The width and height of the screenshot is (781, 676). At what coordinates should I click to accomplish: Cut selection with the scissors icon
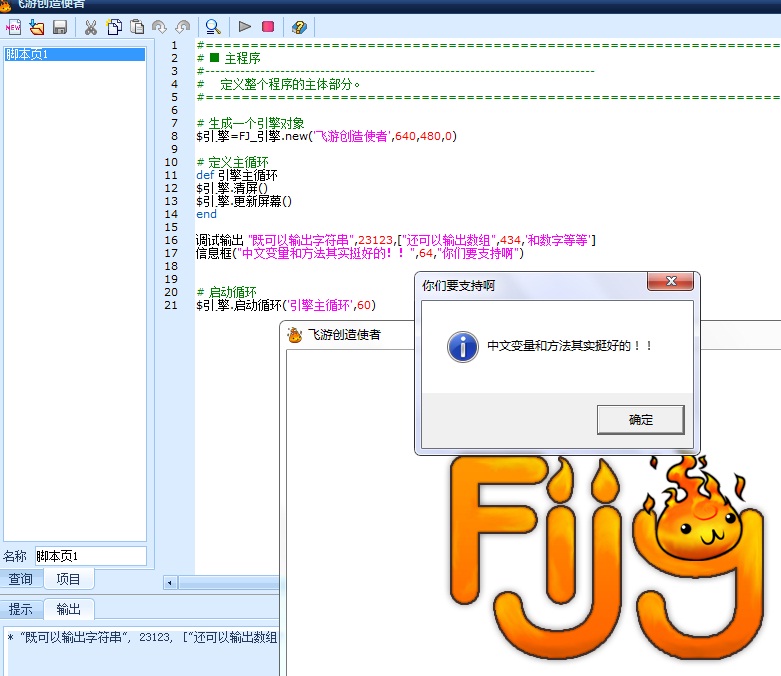pyautogui.click(x=91, y=27)
